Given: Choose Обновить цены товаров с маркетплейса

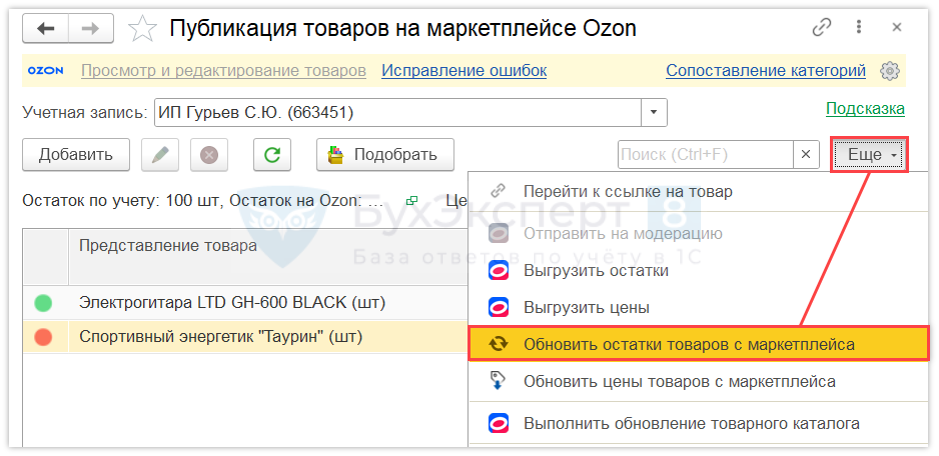Looking at the screenshot, I should (x=698, y=381).
